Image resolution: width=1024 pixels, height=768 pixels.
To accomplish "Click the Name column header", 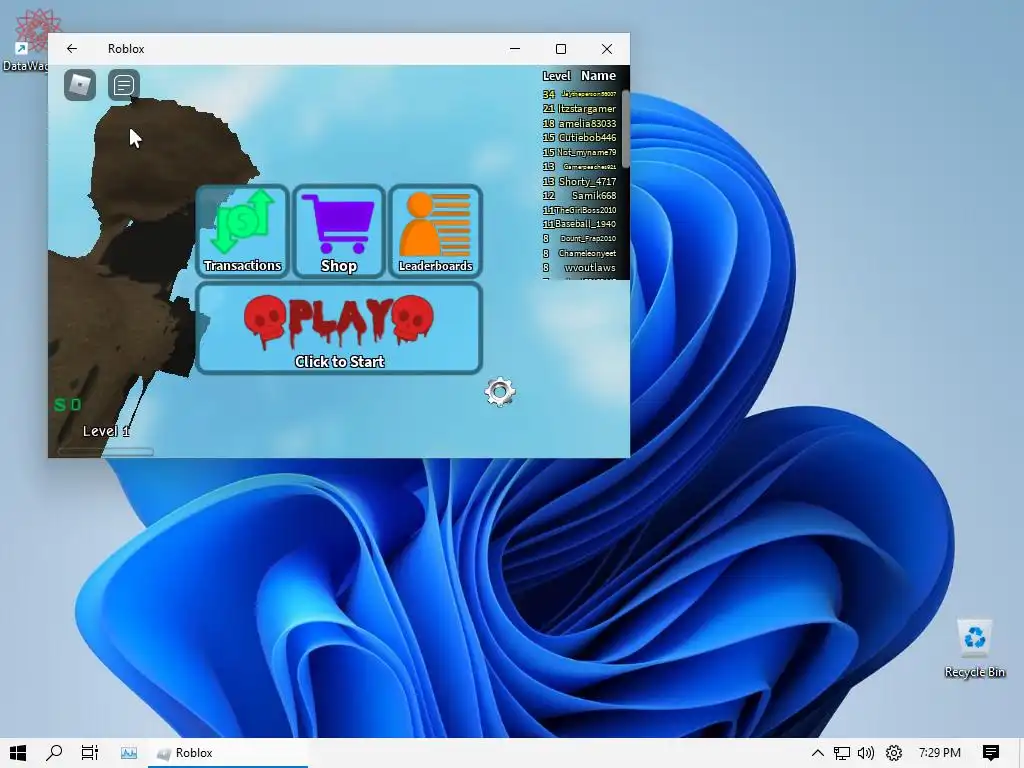I will [598, 76].
